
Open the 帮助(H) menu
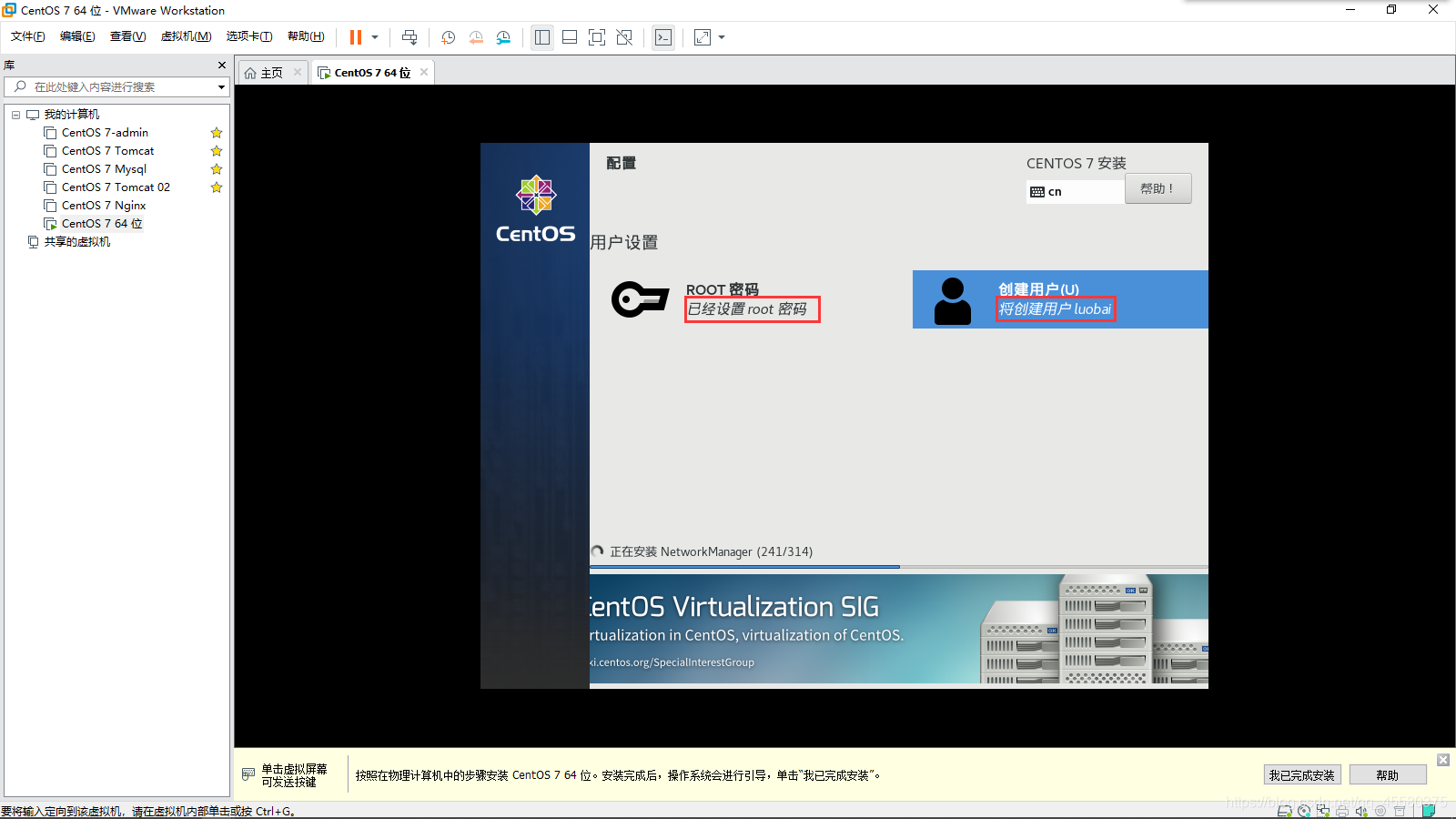306,36
